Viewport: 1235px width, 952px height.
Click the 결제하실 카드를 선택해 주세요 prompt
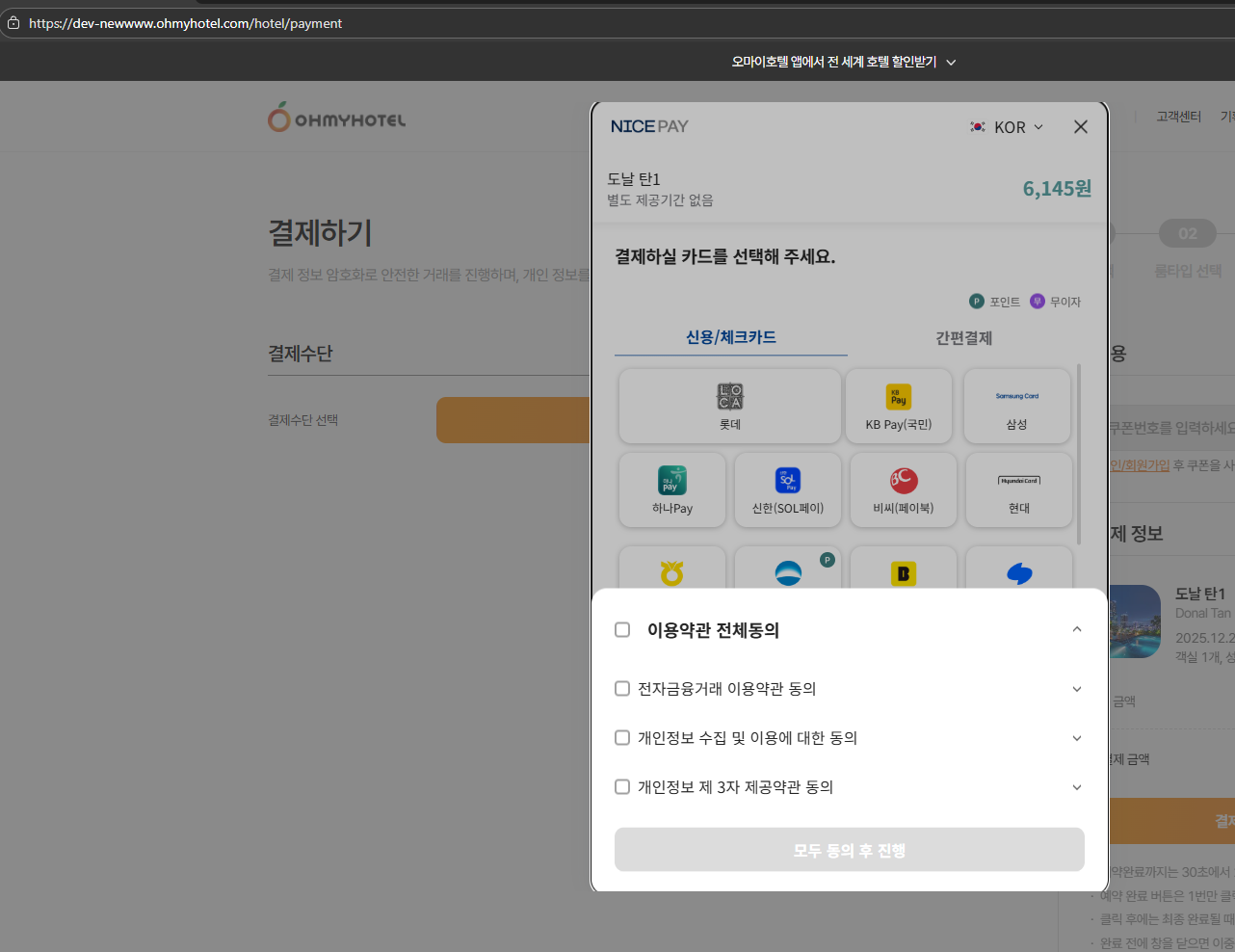[725, 257]
